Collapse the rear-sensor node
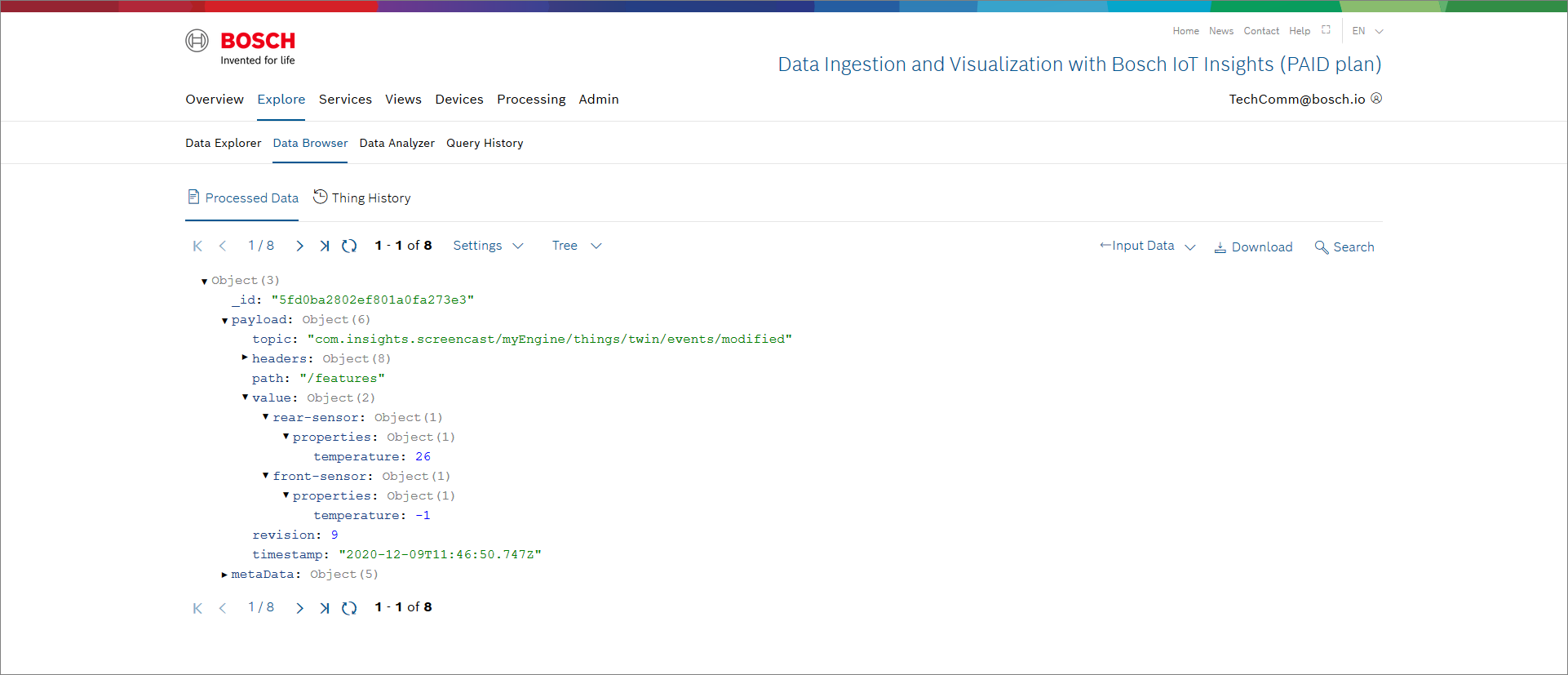 coord(265,417)
